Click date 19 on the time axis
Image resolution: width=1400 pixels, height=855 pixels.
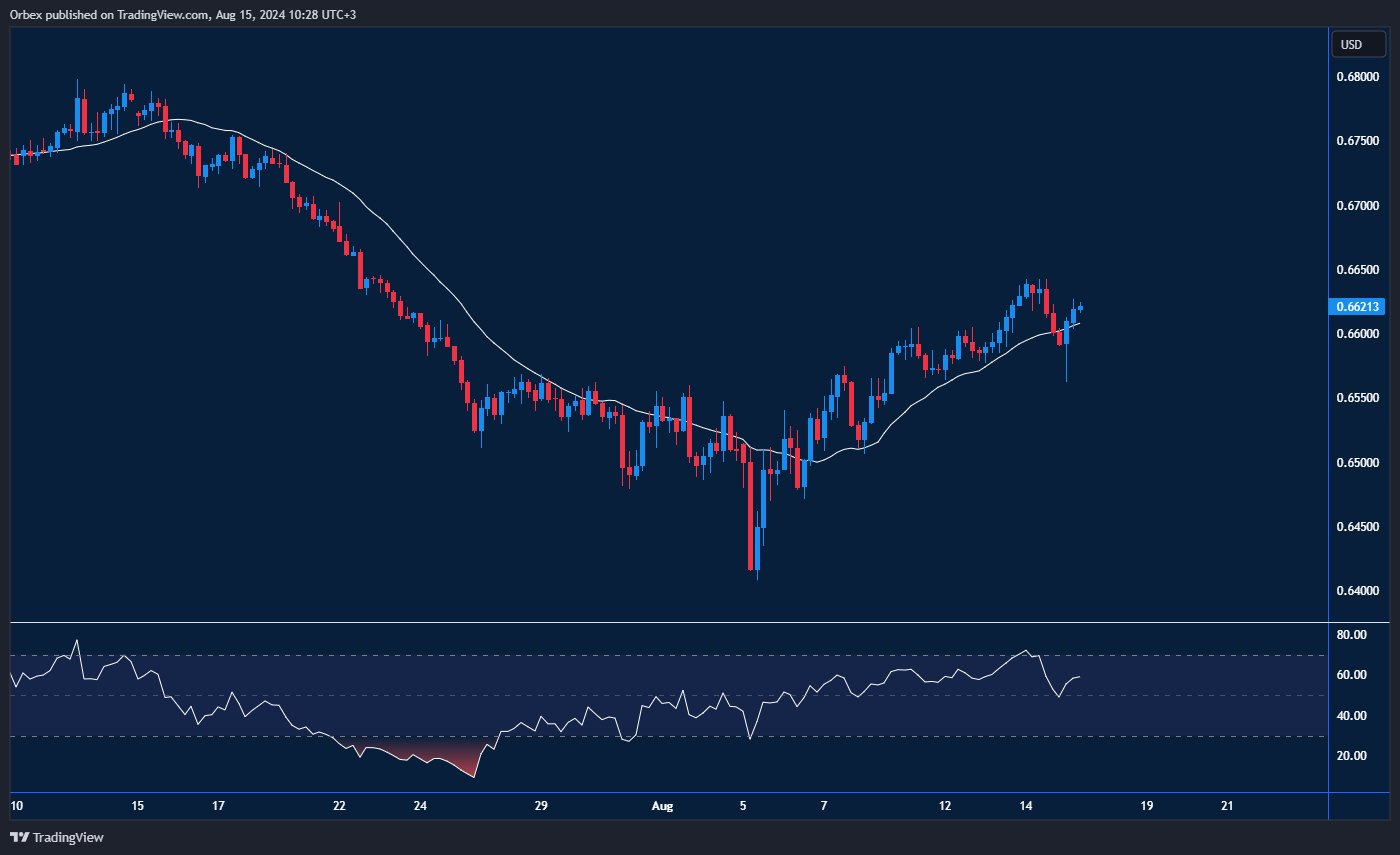coord(1146,805)
